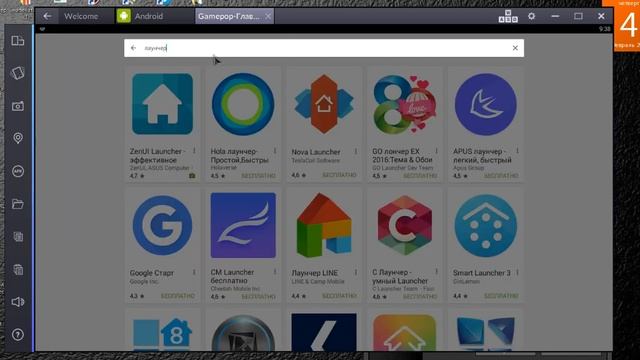Image resolution: width=640 pixels, height=360 pixels.
Task: Click the paste icon in the sidebar
Action: coord(18,269)
